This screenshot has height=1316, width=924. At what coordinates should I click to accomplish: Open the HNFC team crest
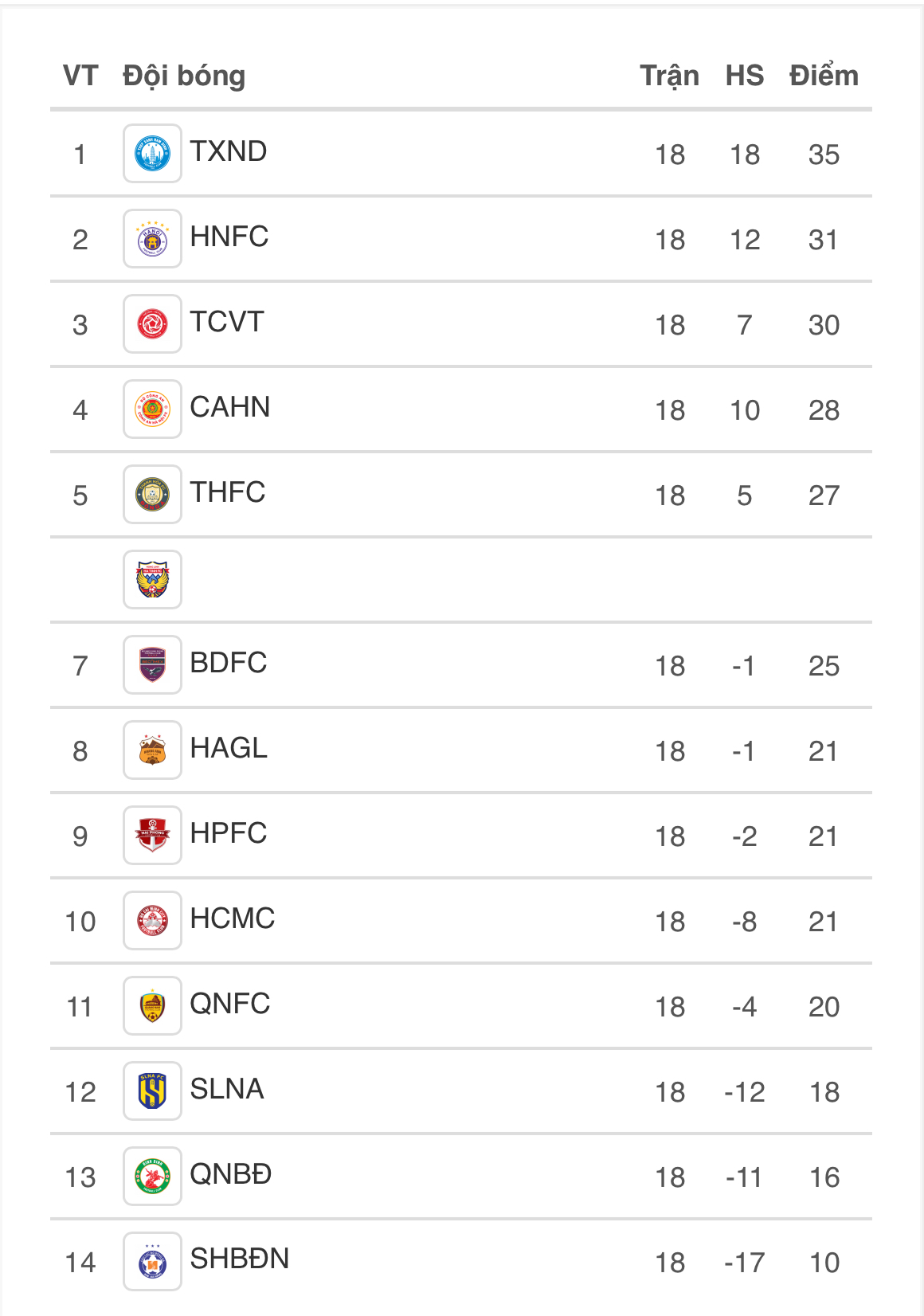point(152,239)
